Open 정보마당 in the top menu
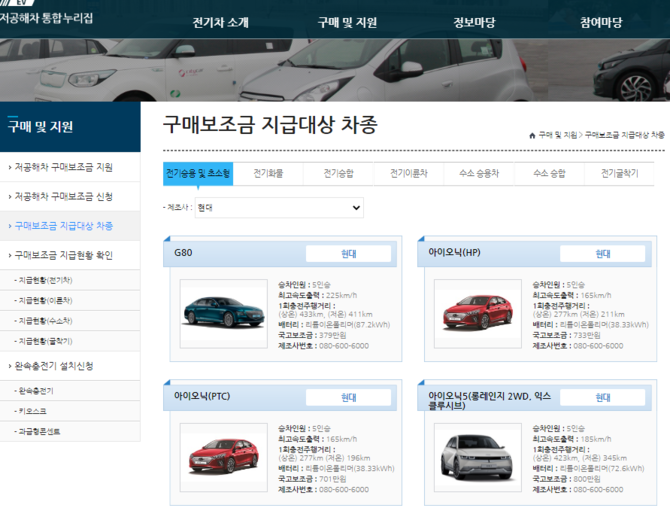 [x=475, y=22]
